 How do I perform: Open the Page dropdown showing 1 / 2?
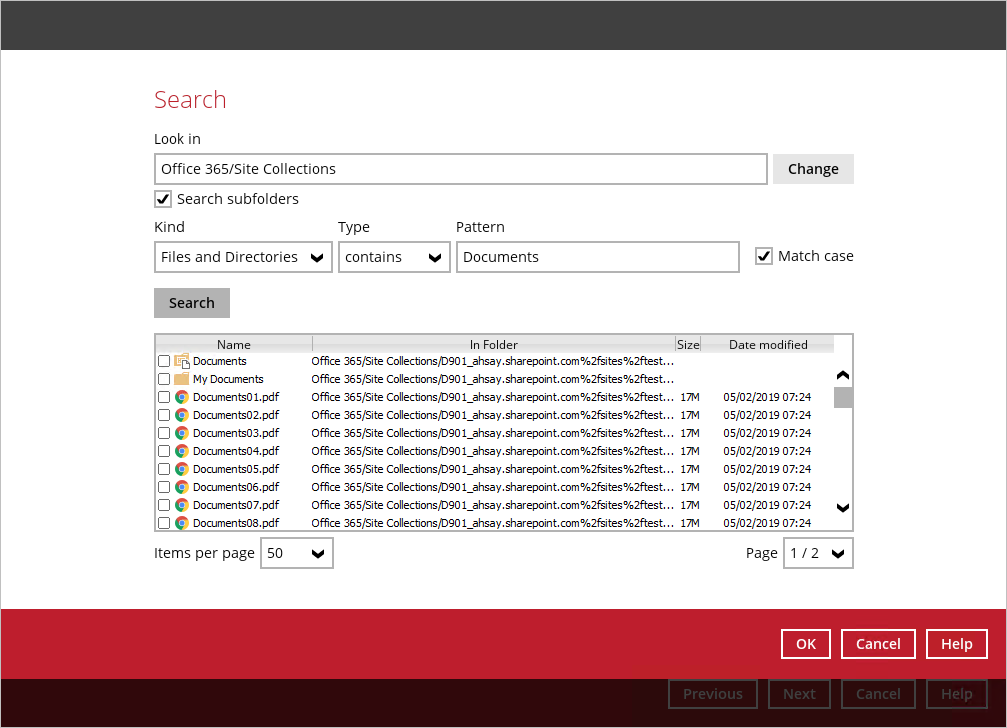pyautogui.click(x=818, y=553)
